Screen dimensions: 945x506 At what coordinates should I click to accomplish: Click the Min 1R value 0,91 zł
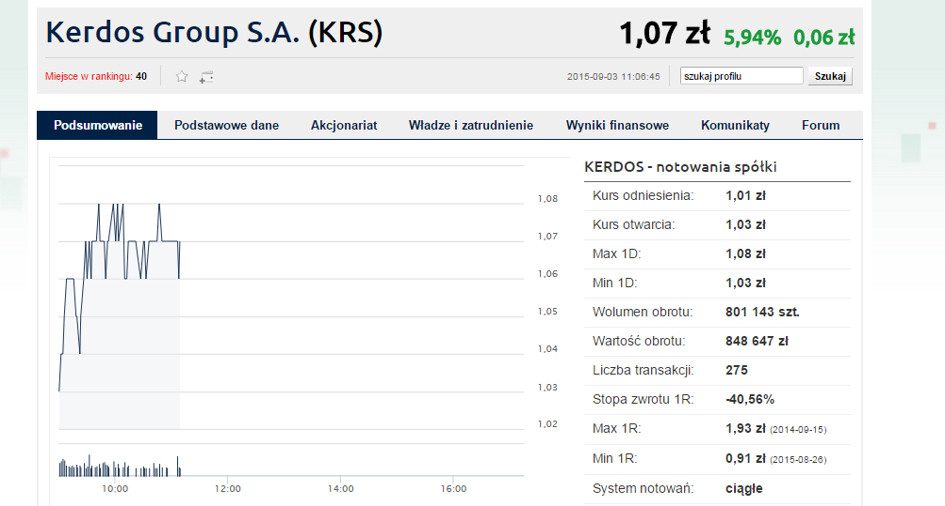point(746,458)
